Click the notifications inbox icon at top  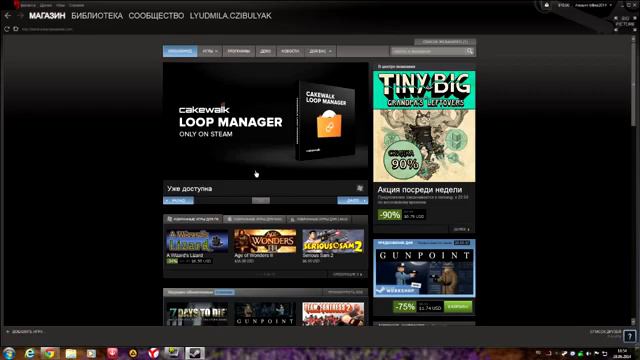pos(547,5)
